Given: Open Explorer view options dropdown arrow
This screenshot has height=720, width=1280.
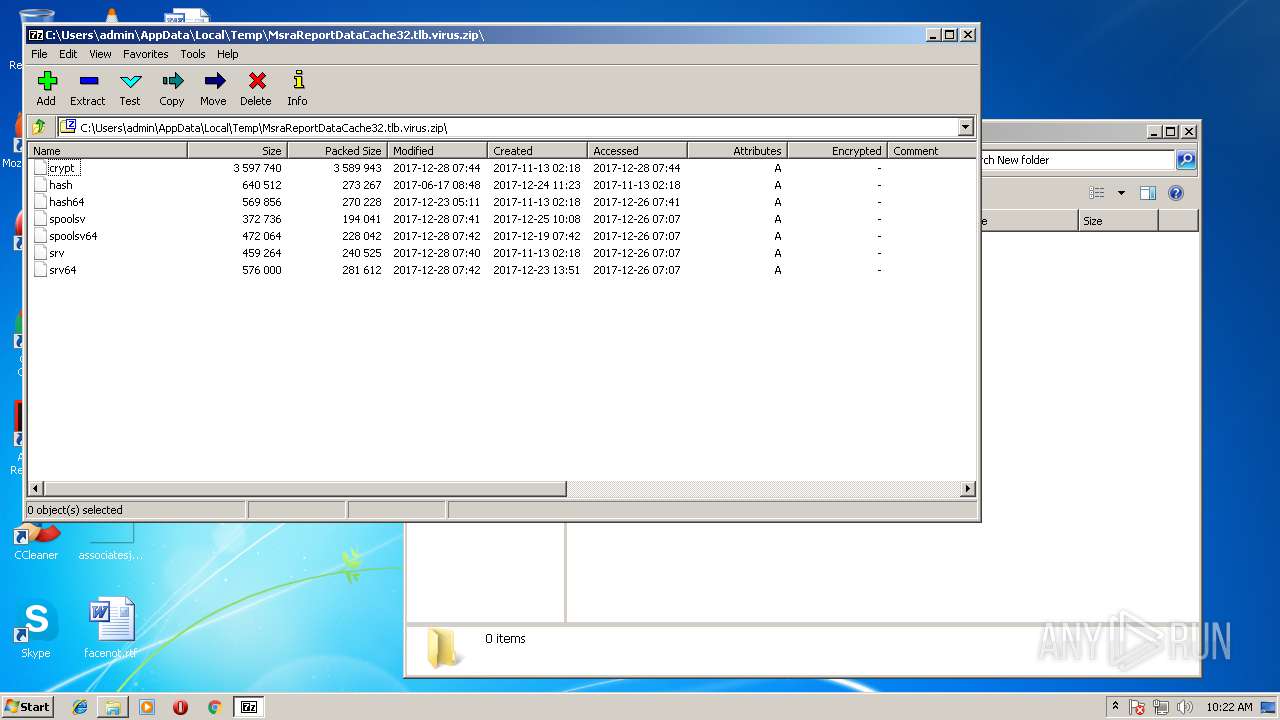Looking at the screenshot, I should [1121, 193].
